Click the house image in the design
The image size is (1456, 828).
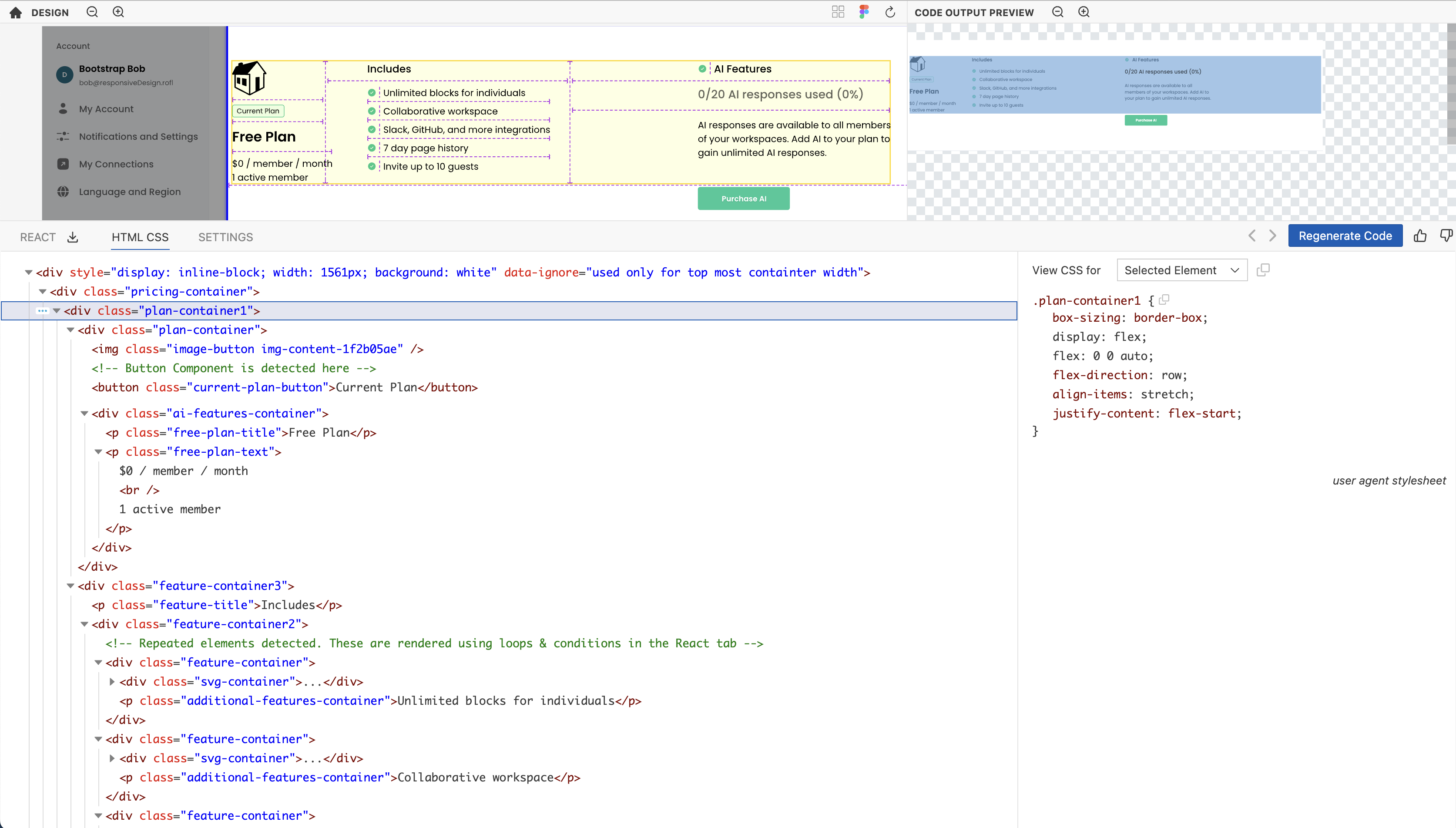(x=249, y=78)
